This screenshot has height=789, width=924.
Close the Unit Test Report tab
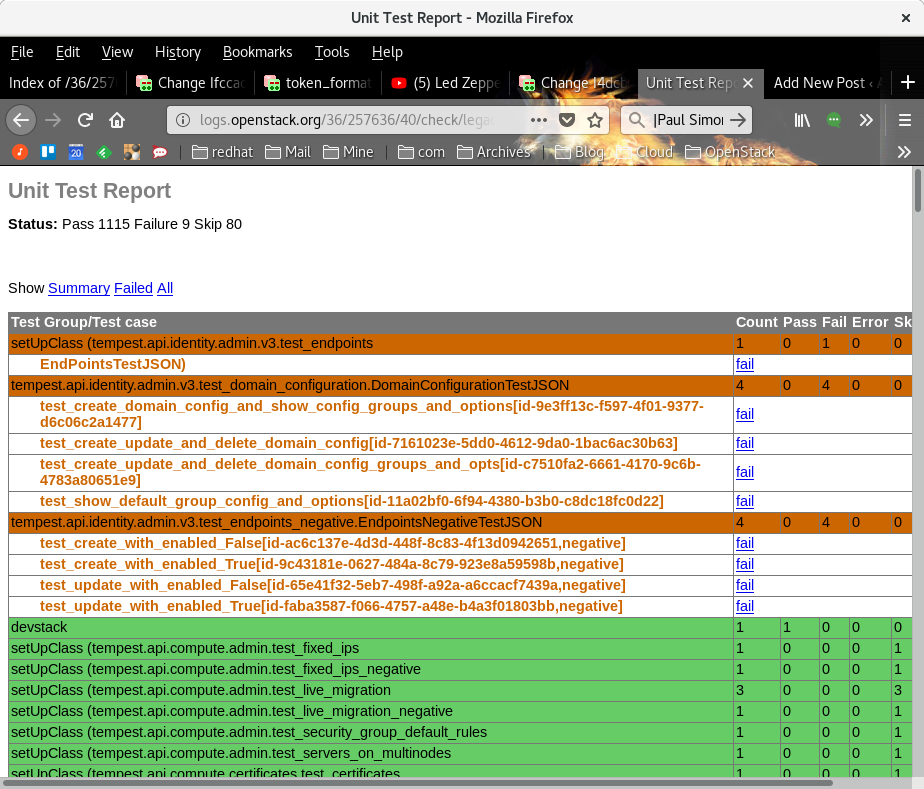748,83
